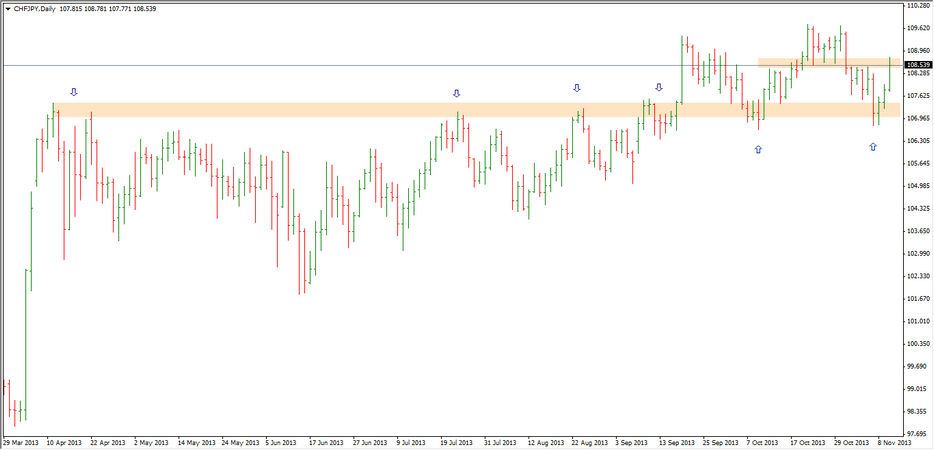
Task: Click the 101.010 level on price axis
Action: pos(918,321)
